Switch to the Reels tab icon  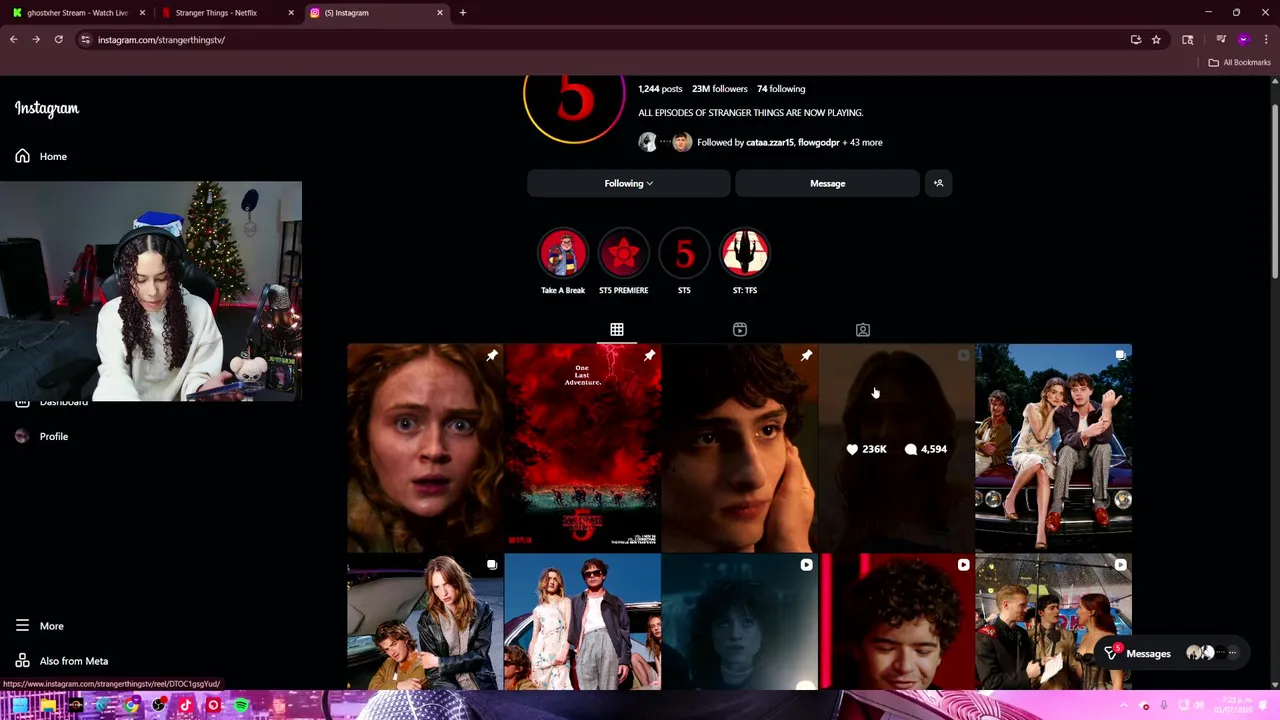(x=740, y=329)
